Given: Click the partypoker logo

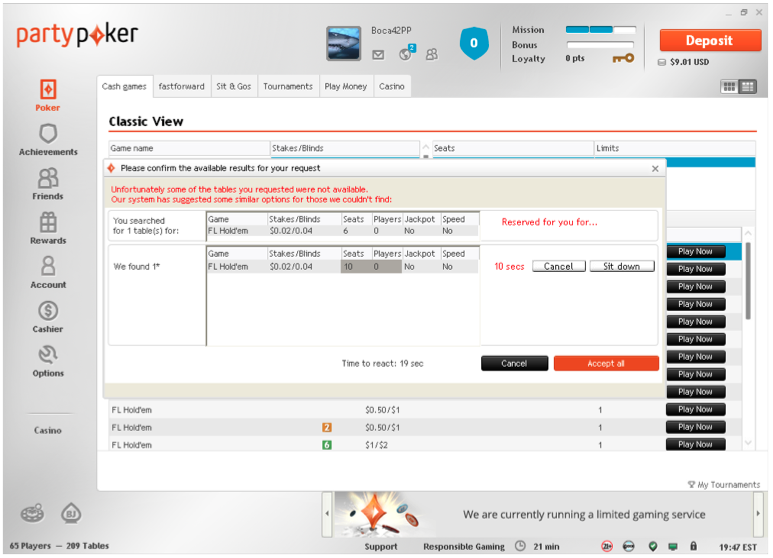Looking at the screenshot, I should coord(77,35).
